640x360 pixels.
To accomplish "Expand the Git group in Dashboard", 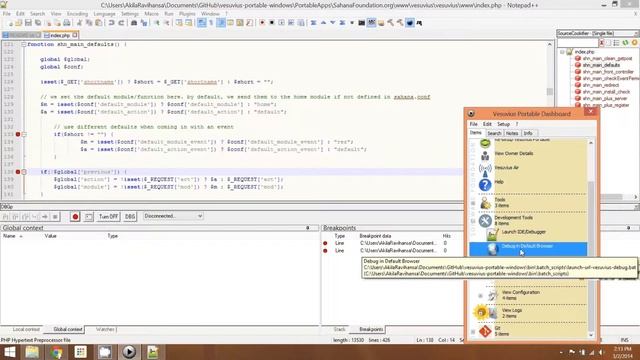I will (473, 331).
